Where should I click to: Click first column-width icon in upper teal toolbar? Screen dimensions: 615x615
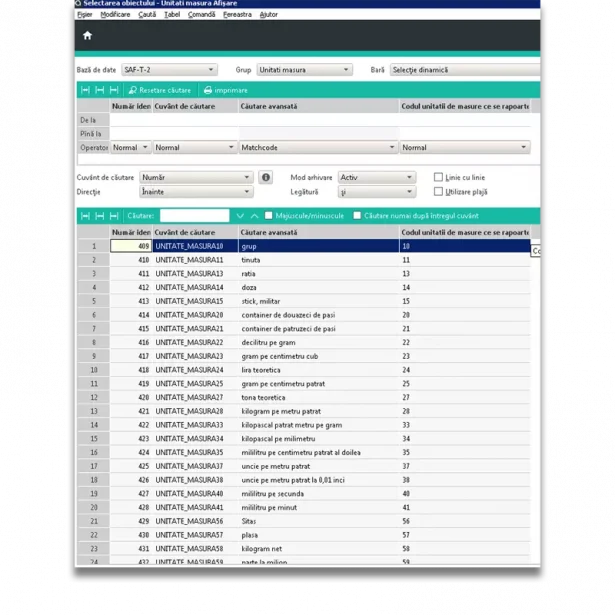[x=85, y=90]
